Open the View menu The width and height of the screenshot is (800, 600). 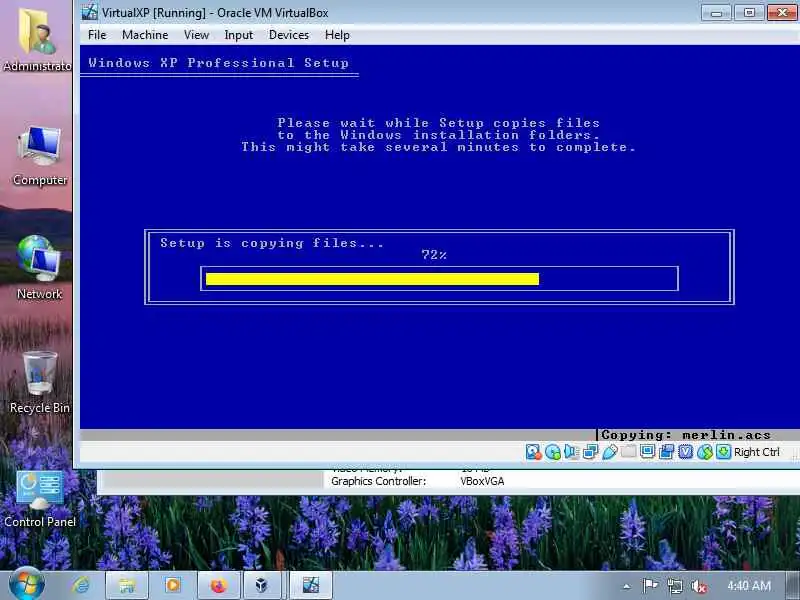click(x=196, y=35)
